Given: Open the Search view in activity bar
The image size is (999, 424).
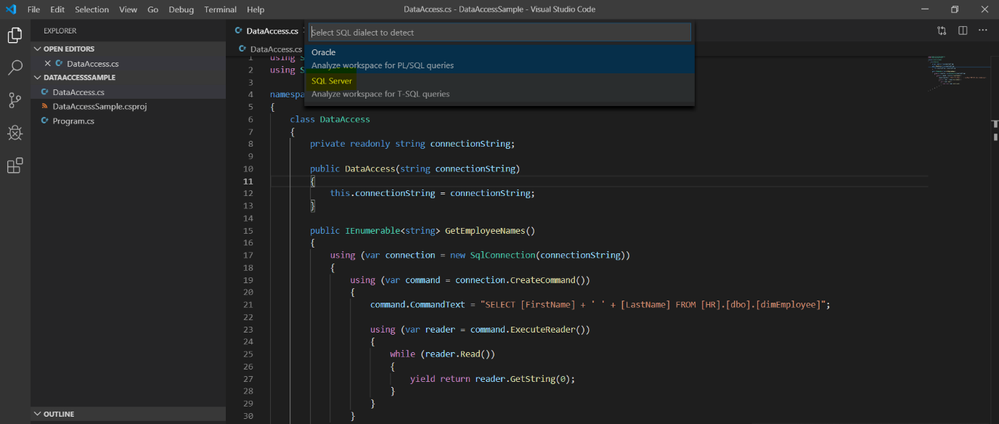Looking at the screenshot, I should [x=15, y=68].
